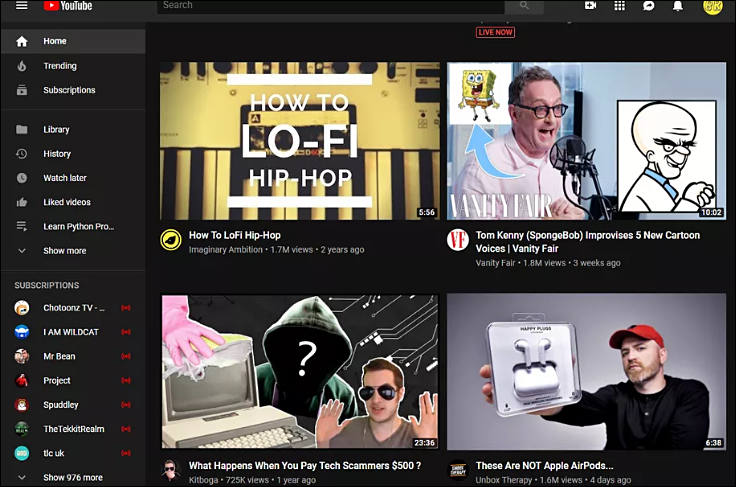
Task: Expand Show 976 more subscriptions
Action: coord(73,477)
